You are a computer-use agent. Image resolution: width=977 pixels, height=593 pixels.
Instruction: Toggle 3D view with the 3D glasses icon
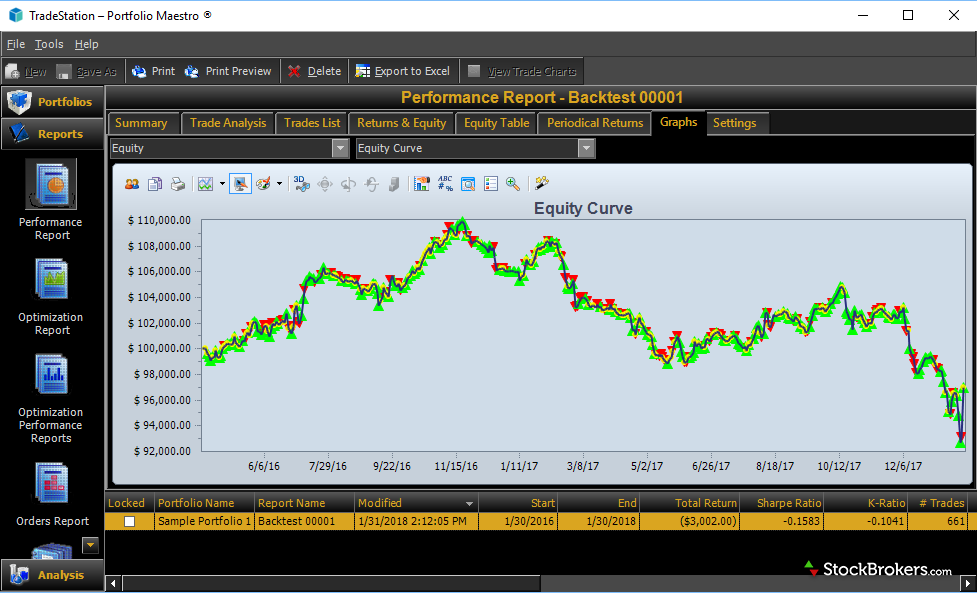pos(302,184)
